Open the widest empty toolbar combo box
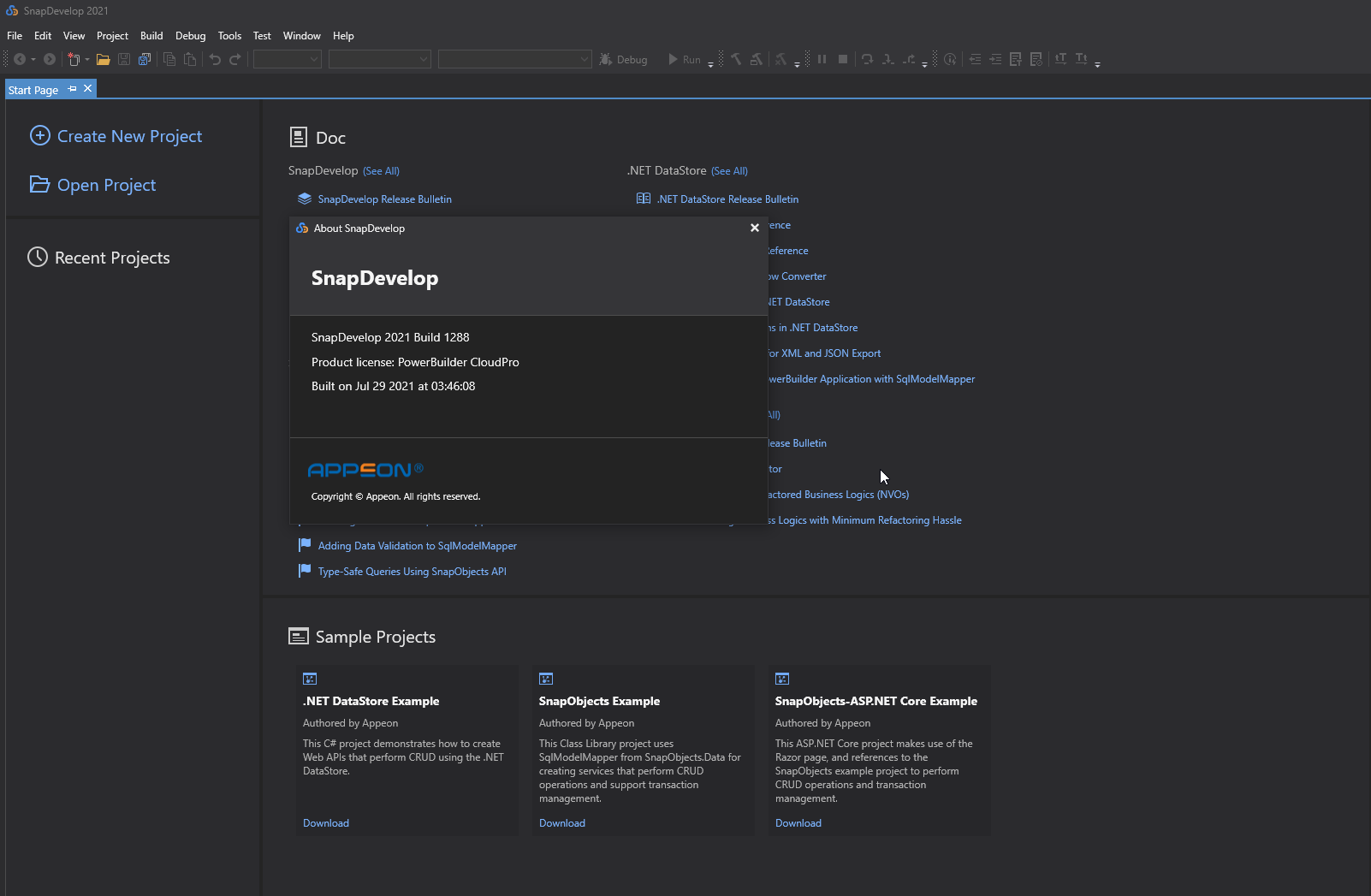 click(515, 59)
